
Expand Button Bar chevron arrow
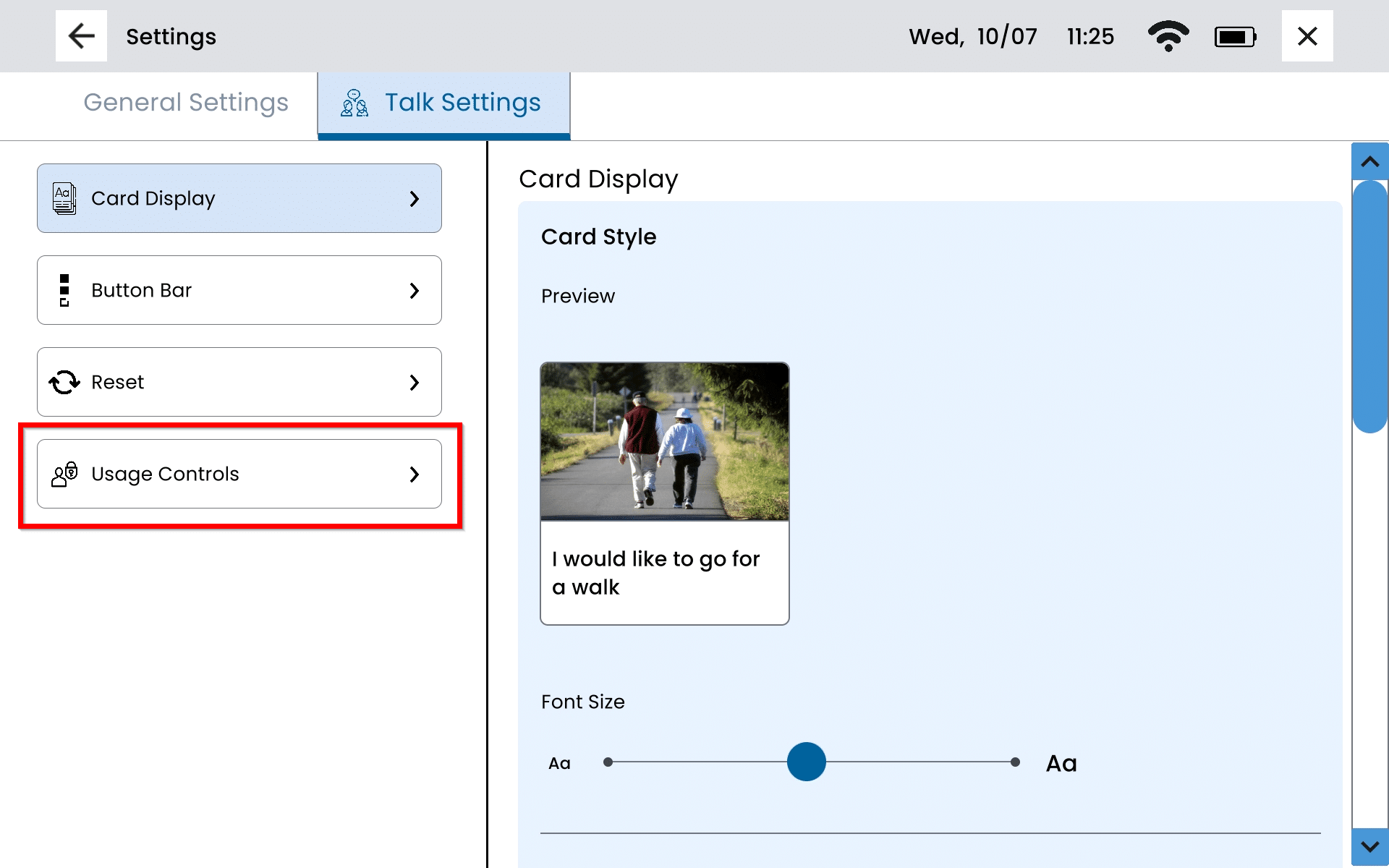coord(414,291)
